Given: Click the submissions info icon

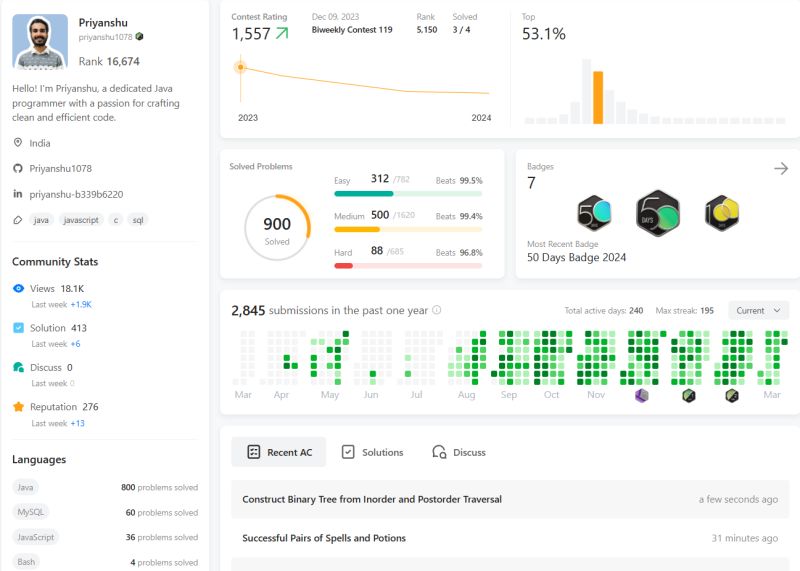Looking at the screenshot, I should point(437,310).
